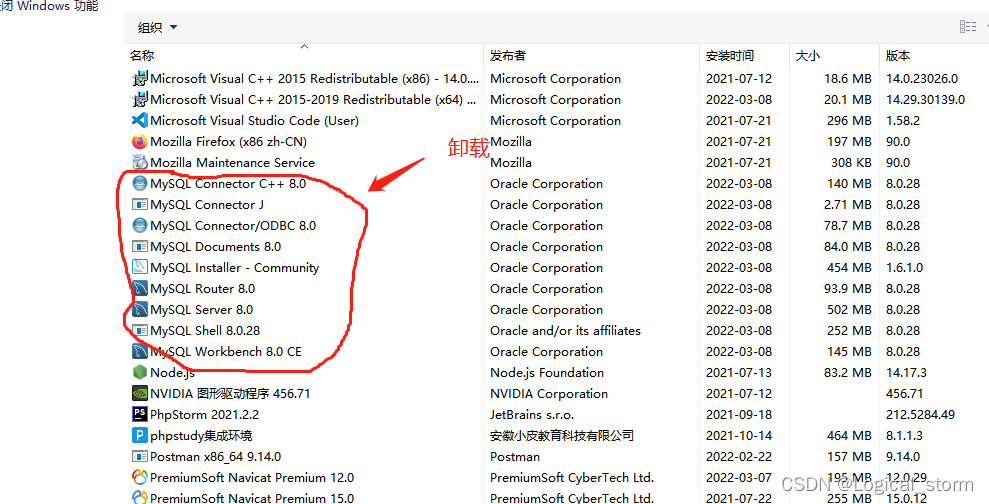Click the 83.2 MB size cell
Viewport: 989px width, 504px height.
pyautogui.click(x=848, y=372)
